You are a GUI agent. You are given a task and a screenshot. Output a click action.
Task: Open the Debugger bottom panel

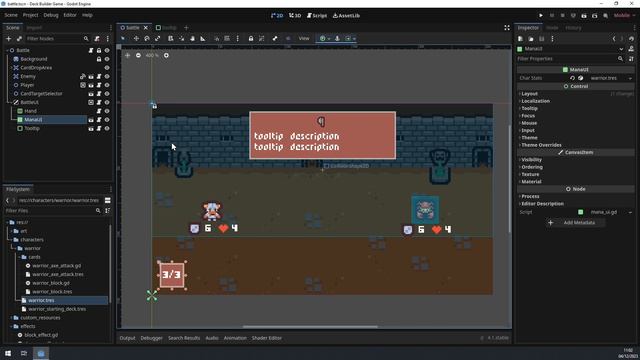[x=151, y=338]
